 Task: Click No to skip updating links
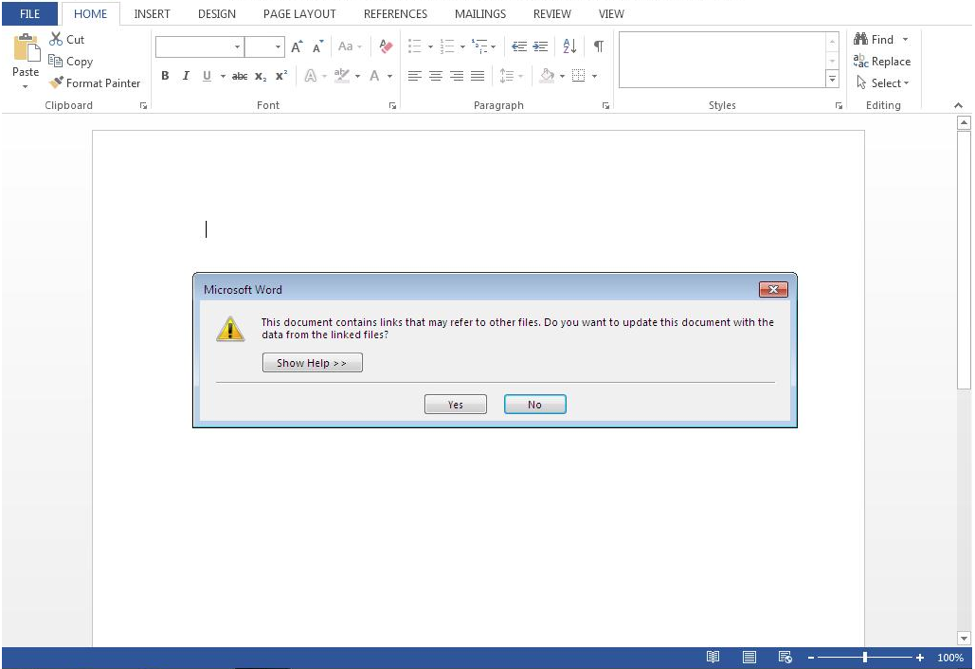point(534,405)
